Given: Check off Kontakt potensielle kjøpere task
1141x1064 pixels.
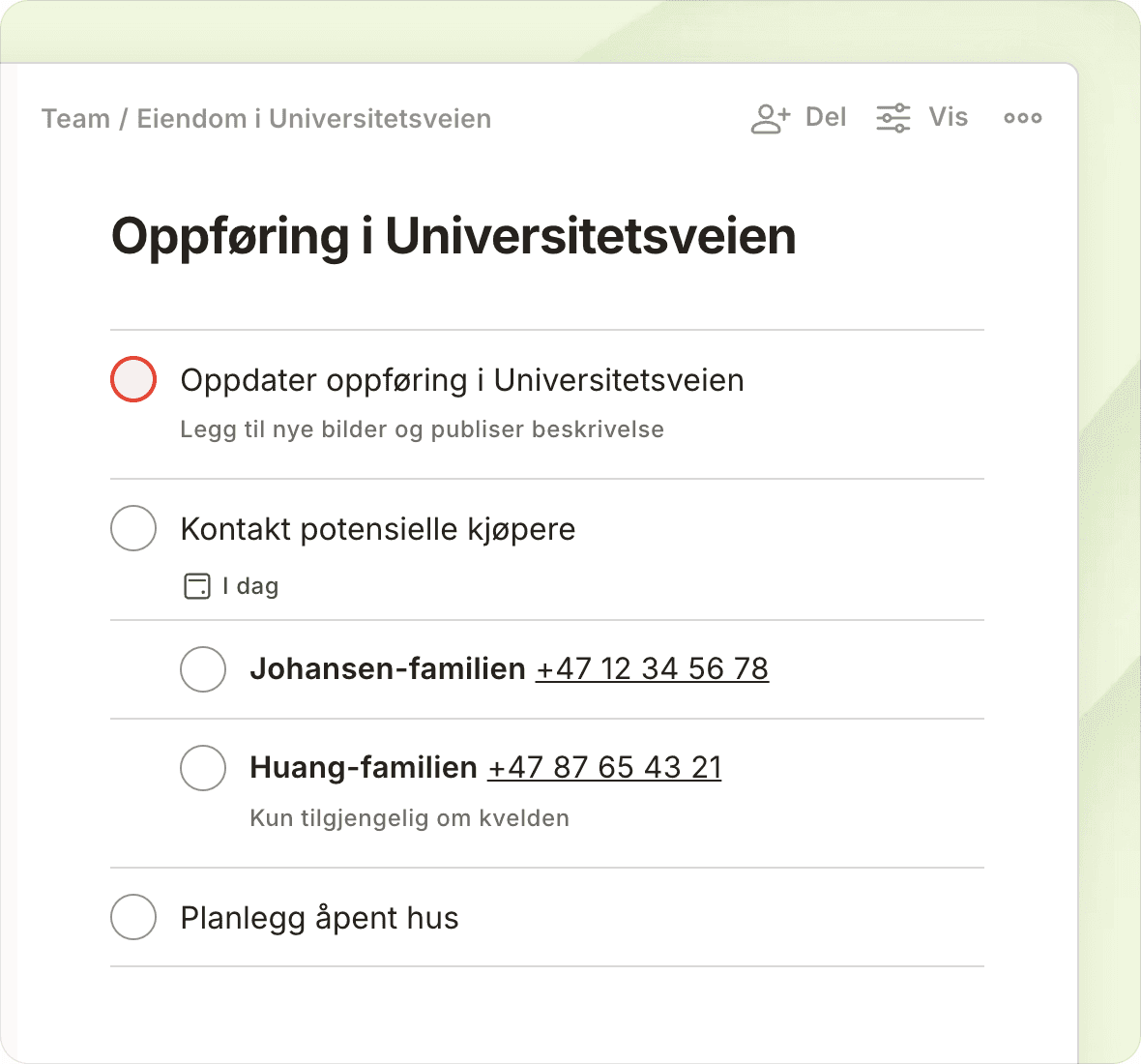Looking at the screenshot, I should click(x=133, y=528).
